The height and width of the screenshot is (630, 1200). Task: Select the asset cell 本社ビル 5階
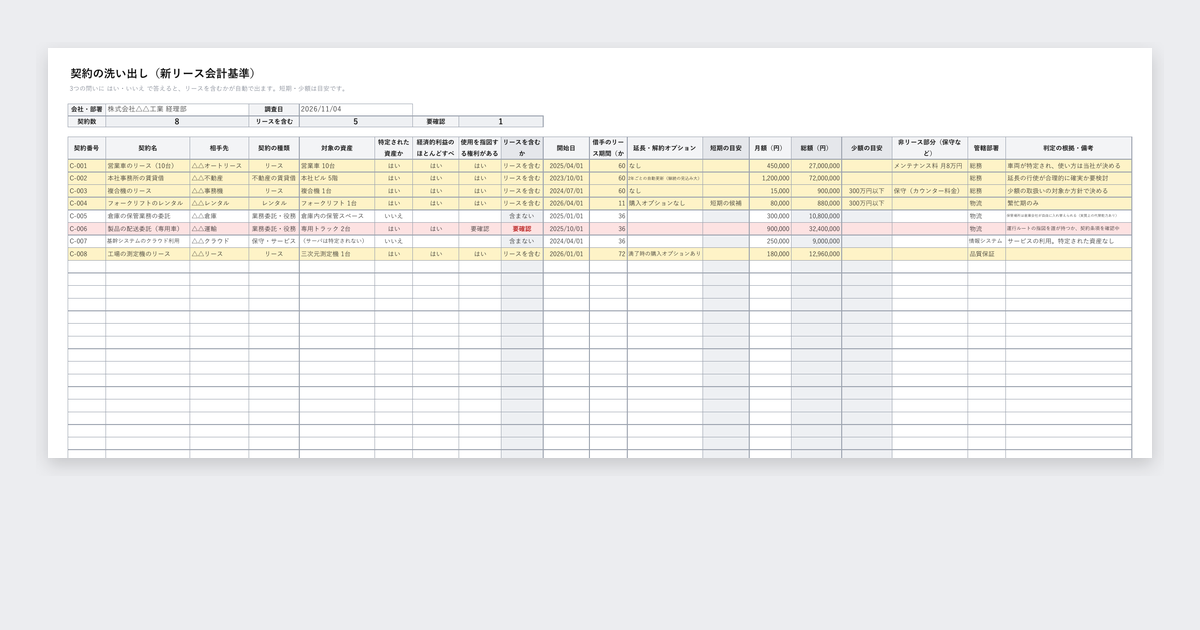pyautogui.click(x=336, y=178)
